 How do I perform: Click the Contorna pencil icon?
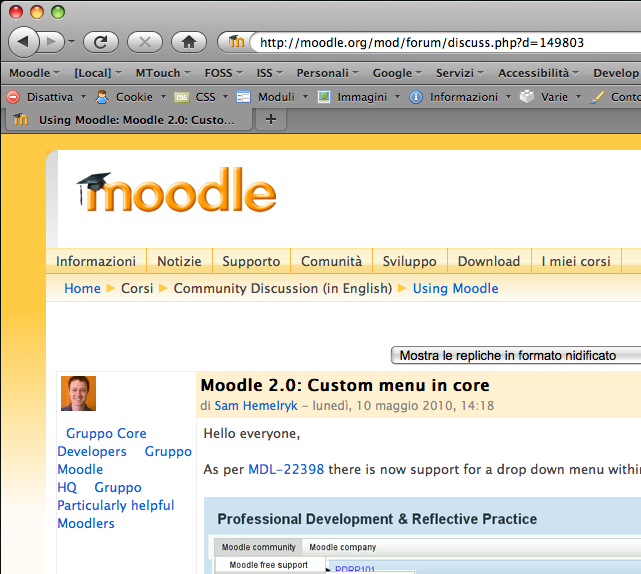coord(597,97)
